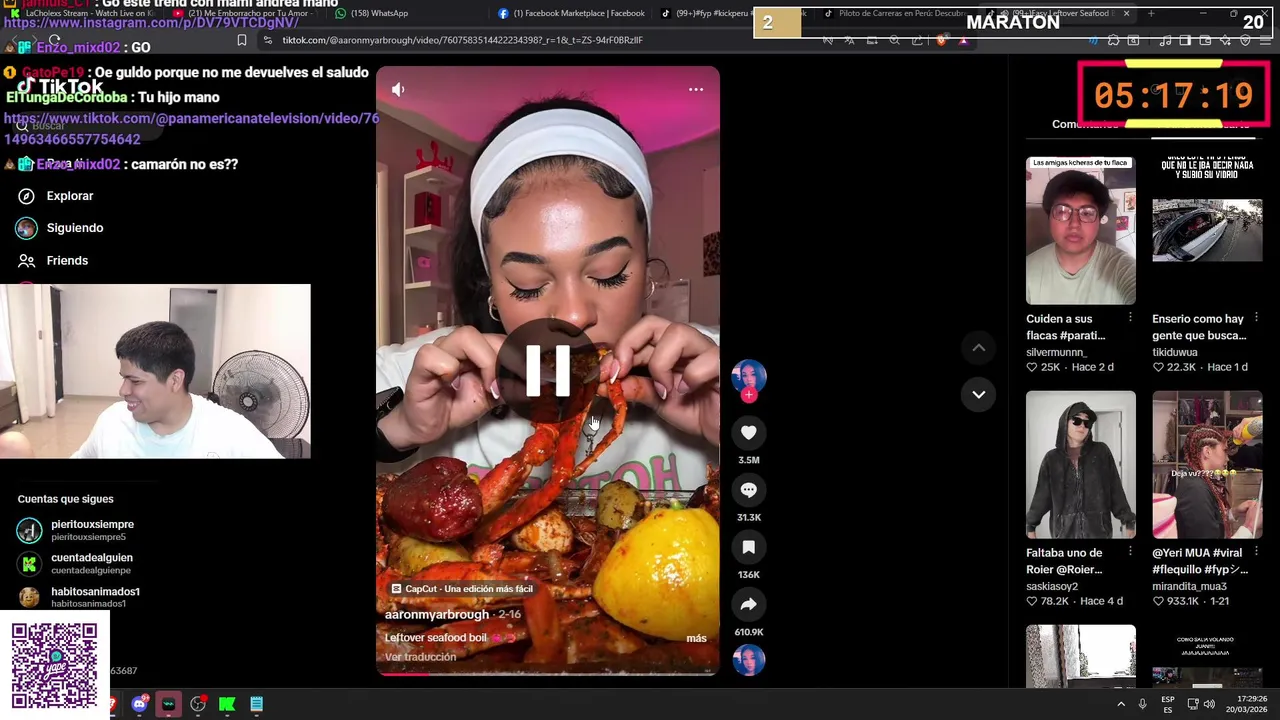Open options for '@Yeri MUA #viral' card
Screen dimensions: 1280x720
coord(1256,551)
